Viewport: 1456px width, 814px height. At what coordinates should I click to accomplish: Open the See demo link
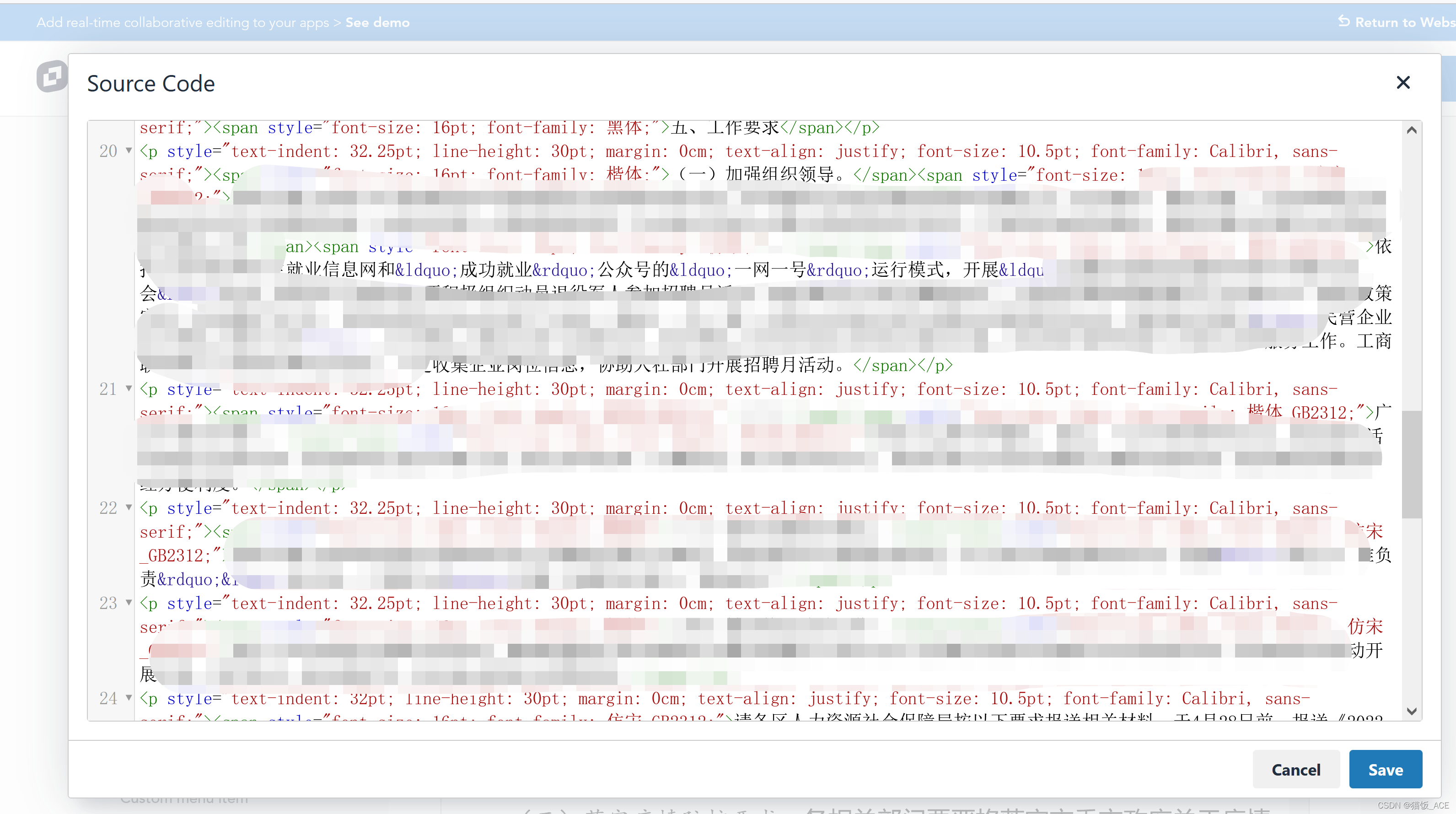pos(377,22)
